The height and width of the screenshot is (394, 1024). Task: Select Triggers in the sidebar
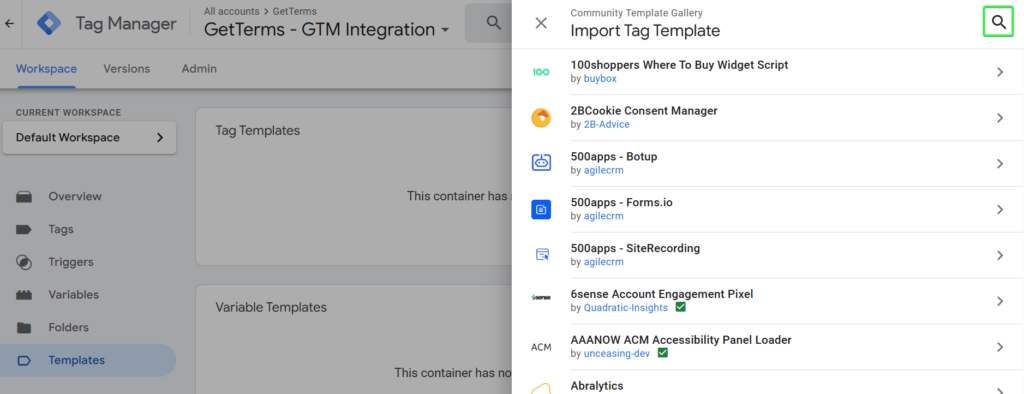click(x=71, y=262)
